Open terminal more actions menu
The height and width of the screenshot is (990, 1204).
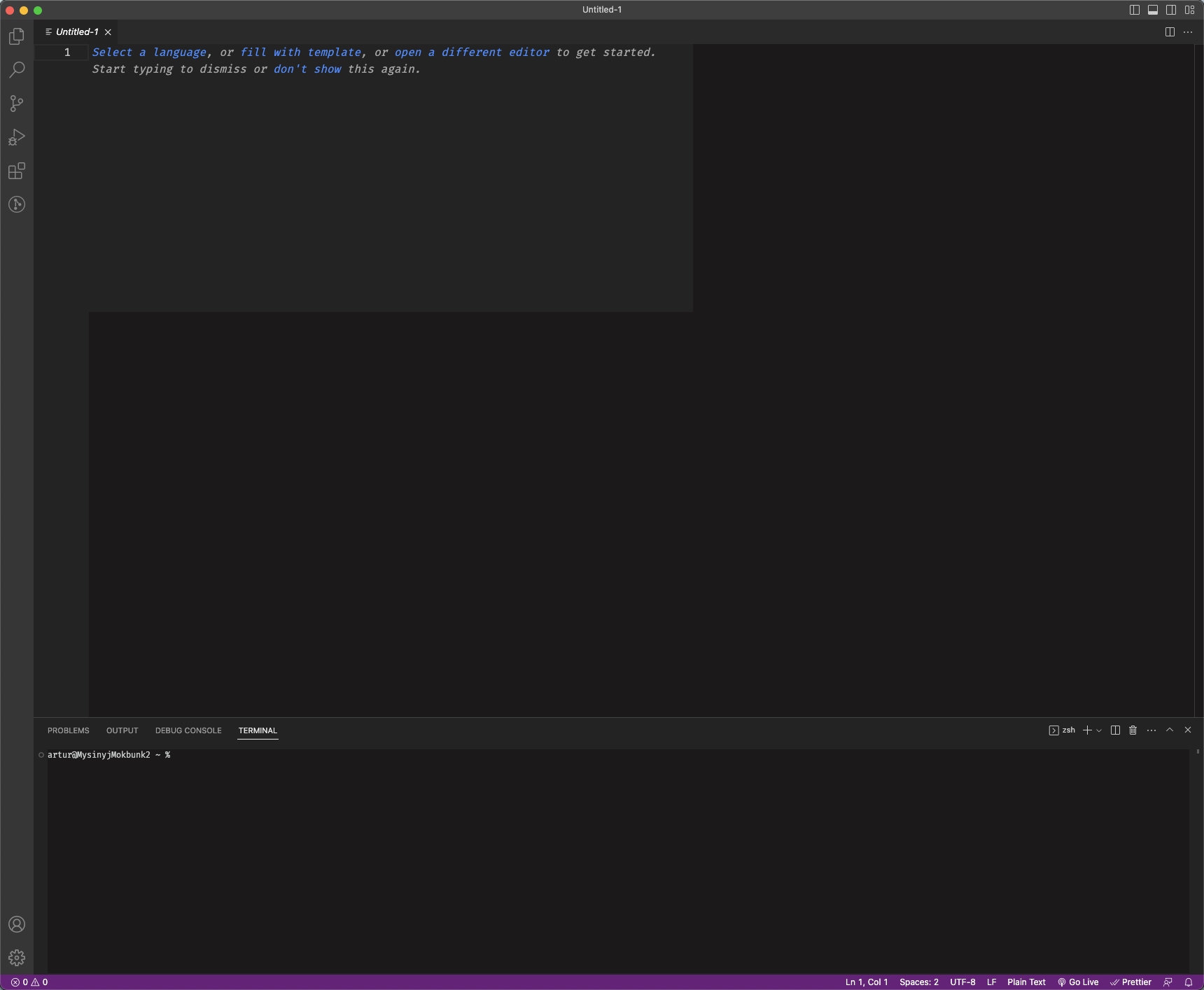1151,730
